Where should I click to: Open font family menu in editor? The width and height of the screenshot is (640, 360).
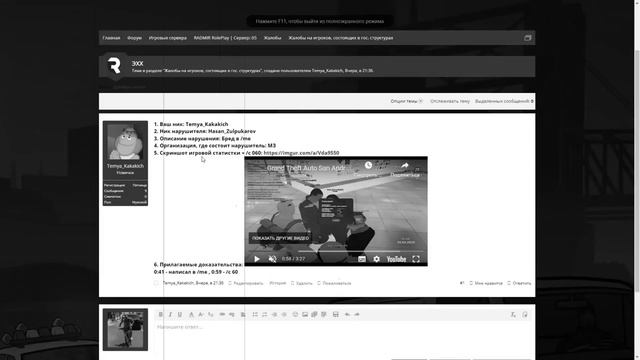211,314
